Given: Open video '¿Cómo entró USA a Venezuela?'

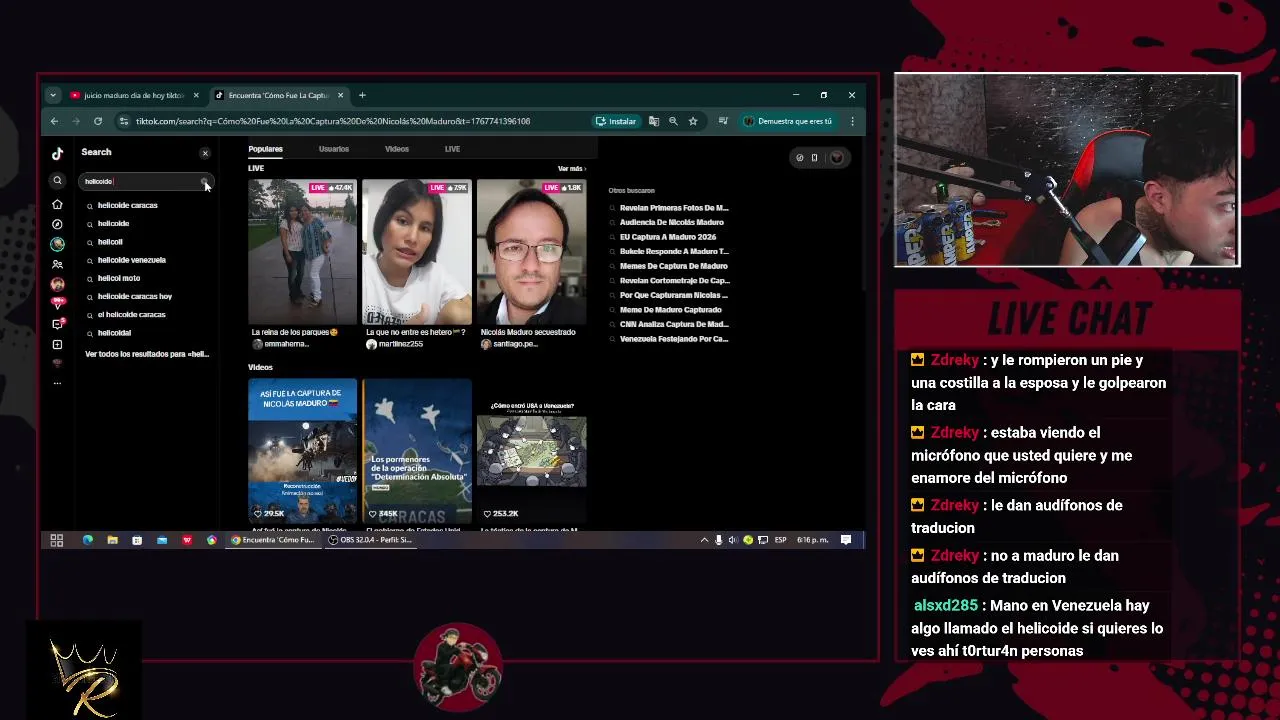Looking at the screenshot, I should [531, 451].
